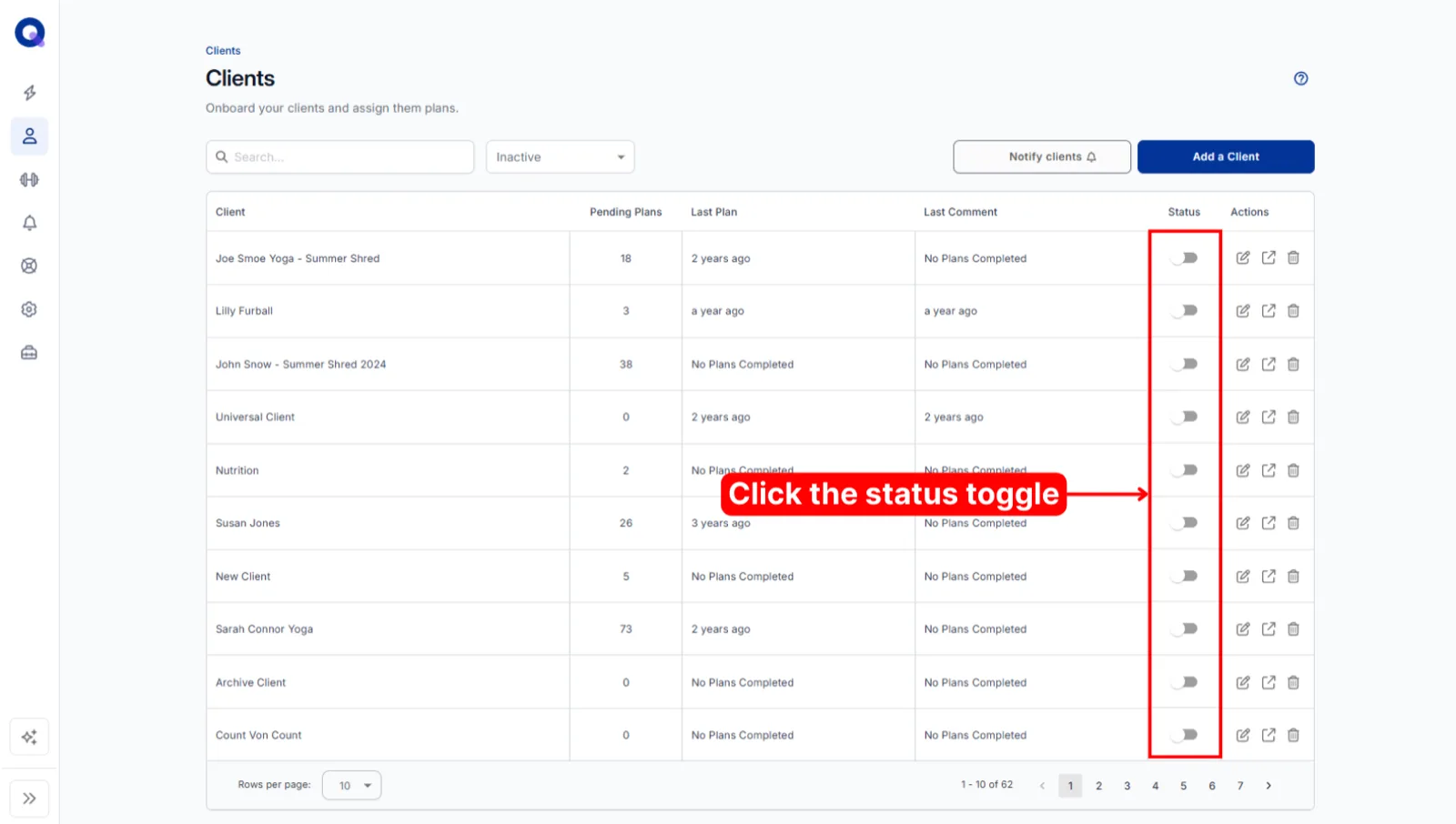The width and height of the screenshot is (1456, 824).
Task: Open Nutrition client external link icon
Action: pyautogui.click(x=1269, y=470)
